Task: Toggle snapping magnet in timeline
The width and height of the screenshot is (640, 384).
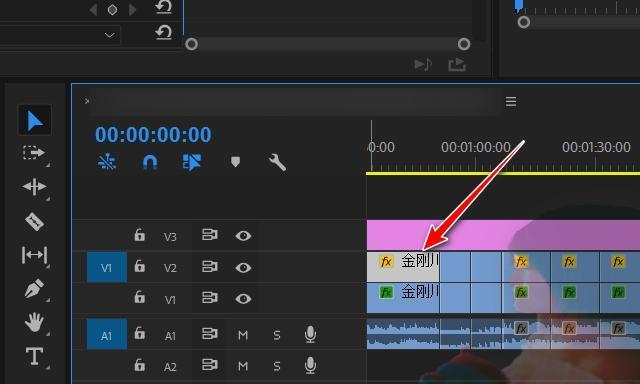Action: tap(150, 162)
